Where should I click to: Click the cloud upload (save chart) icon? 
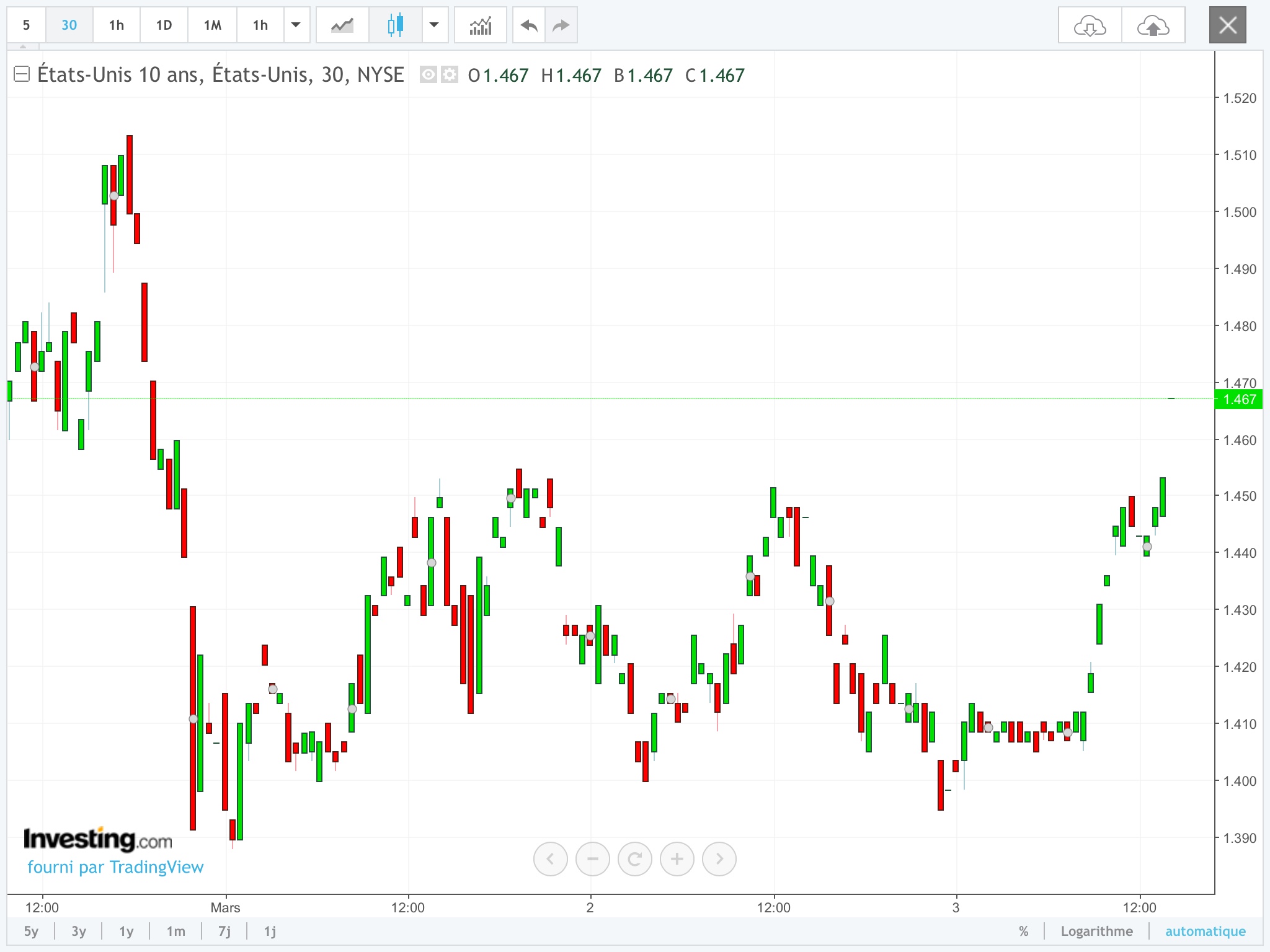1153,25
